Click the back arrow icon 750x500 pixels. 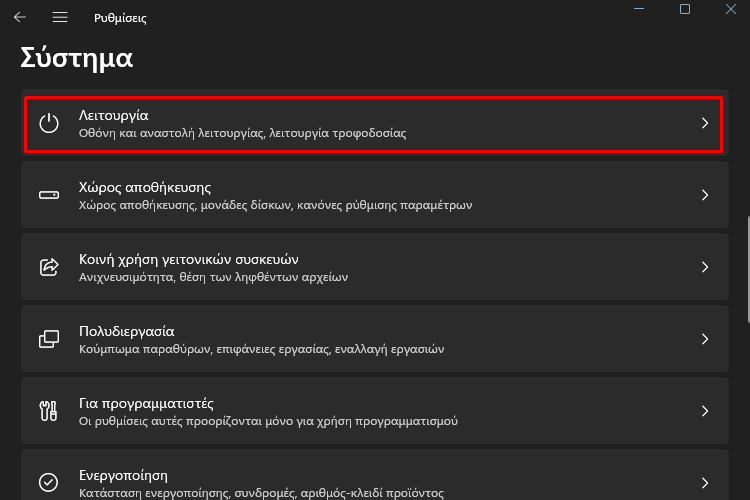(20, 18)
